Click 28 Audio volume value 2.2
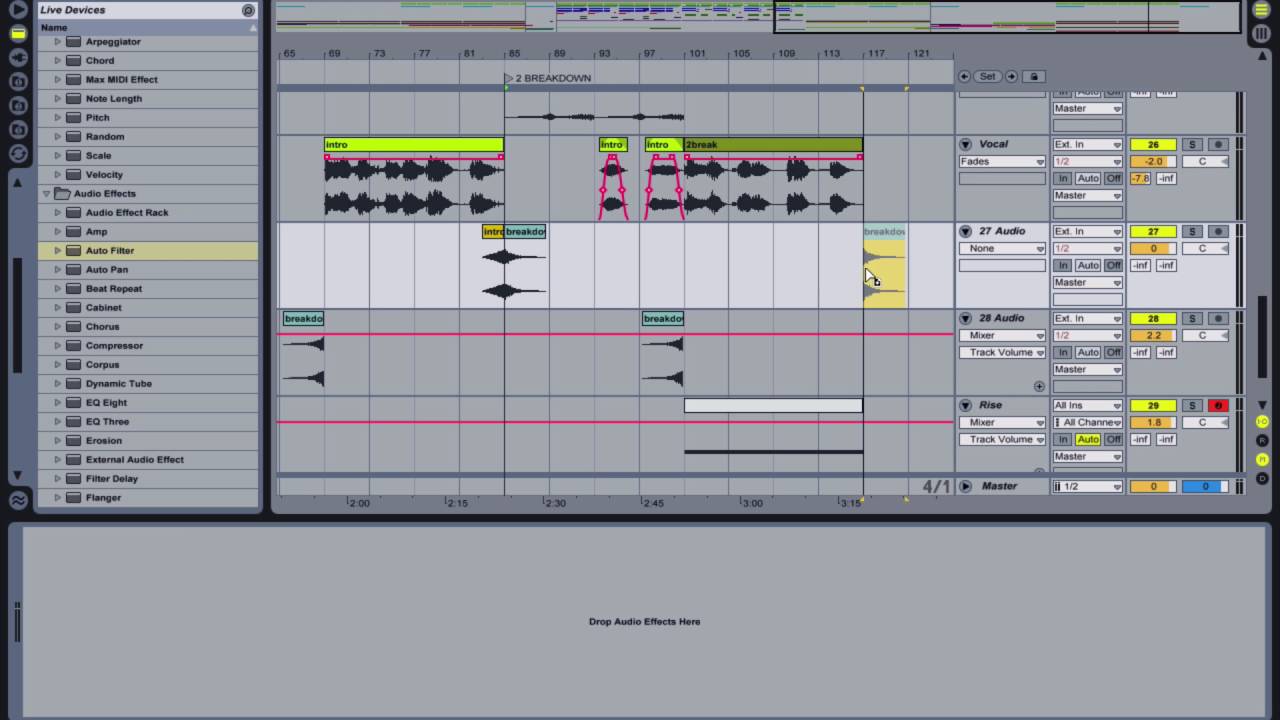The image size is (1280, 720). (1153, 335)
